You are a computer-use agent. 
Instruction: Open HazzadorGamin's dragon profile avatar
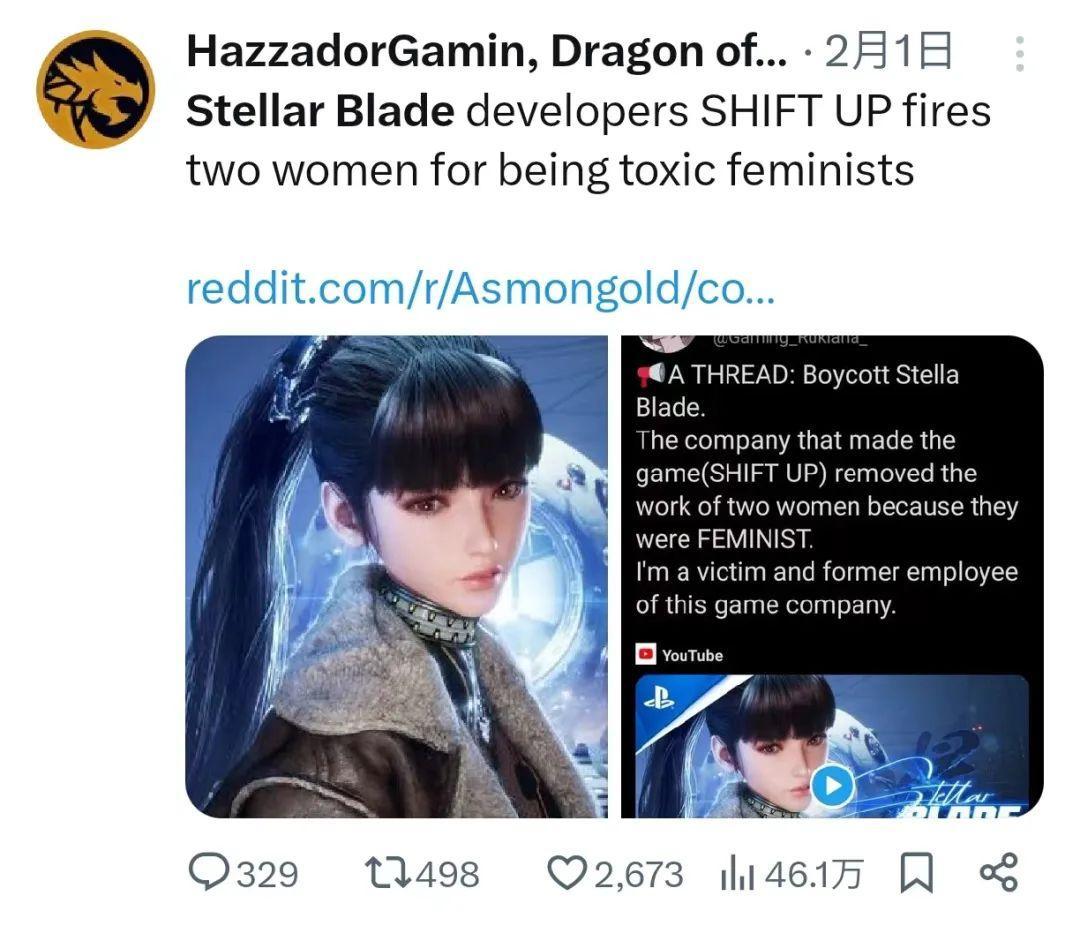[96, 89]
